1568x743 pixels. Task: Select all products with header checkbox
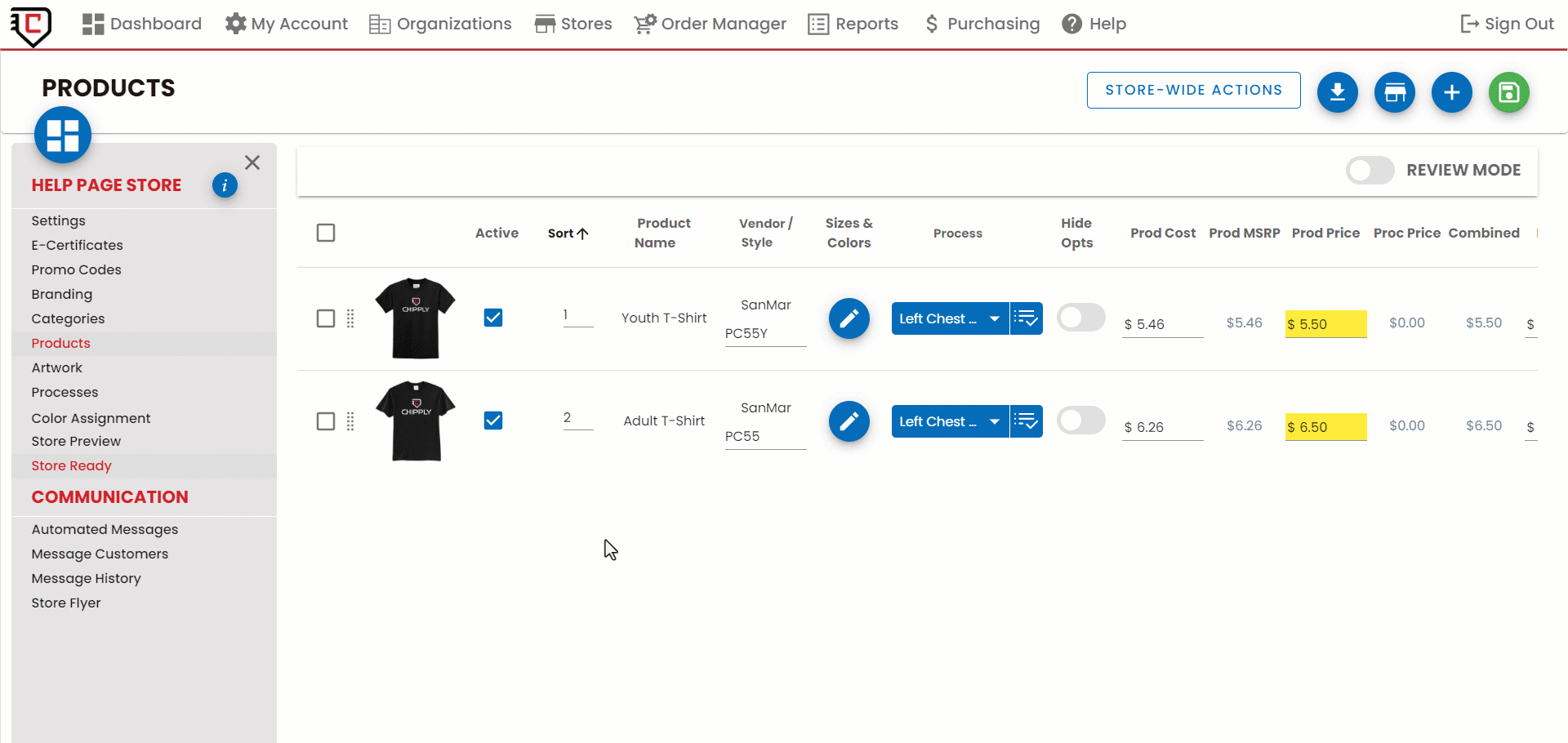(326, 233)
